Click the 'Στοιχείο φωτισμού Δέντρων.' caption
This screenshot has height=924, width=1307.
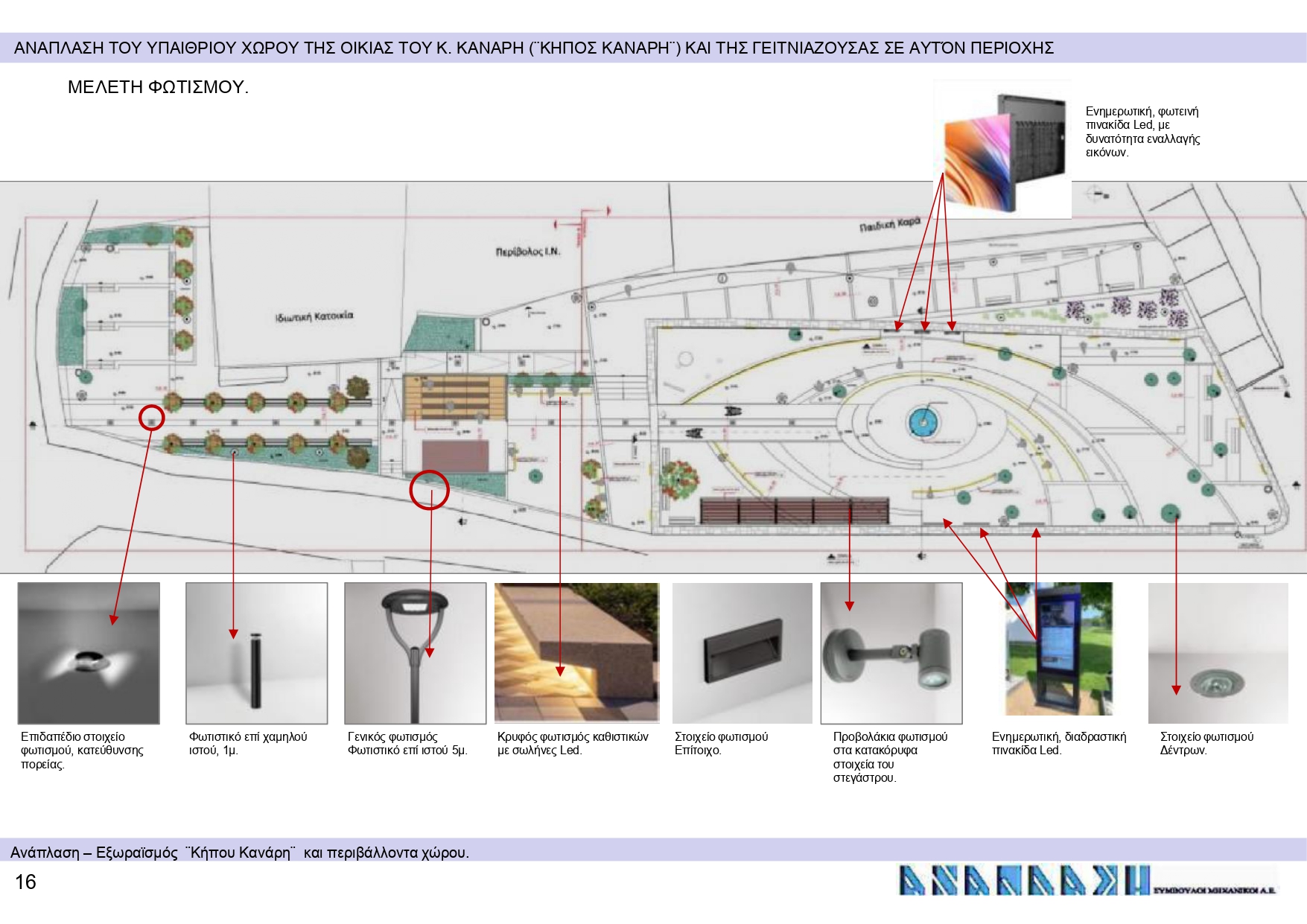click(x=1206, y=743)
